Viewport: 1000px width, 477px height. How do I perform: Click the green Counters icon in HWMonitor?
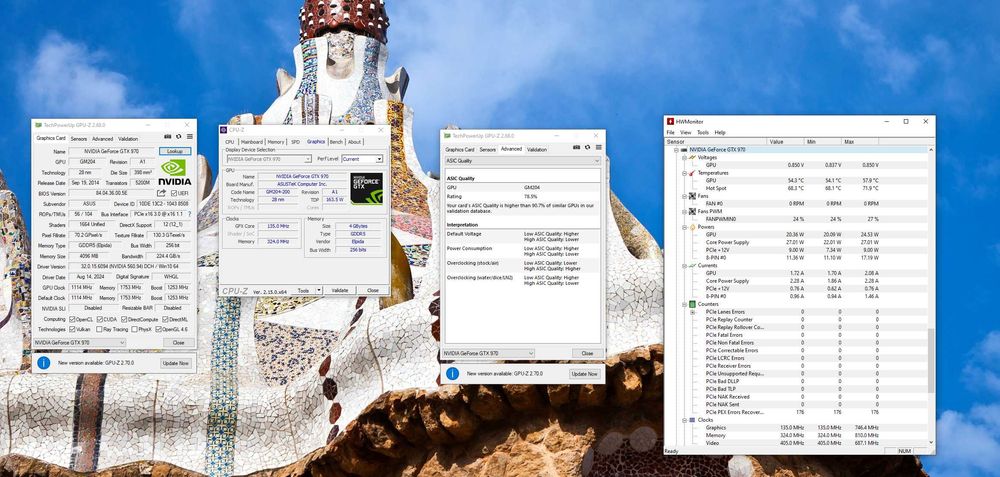[x=692, y=304]
